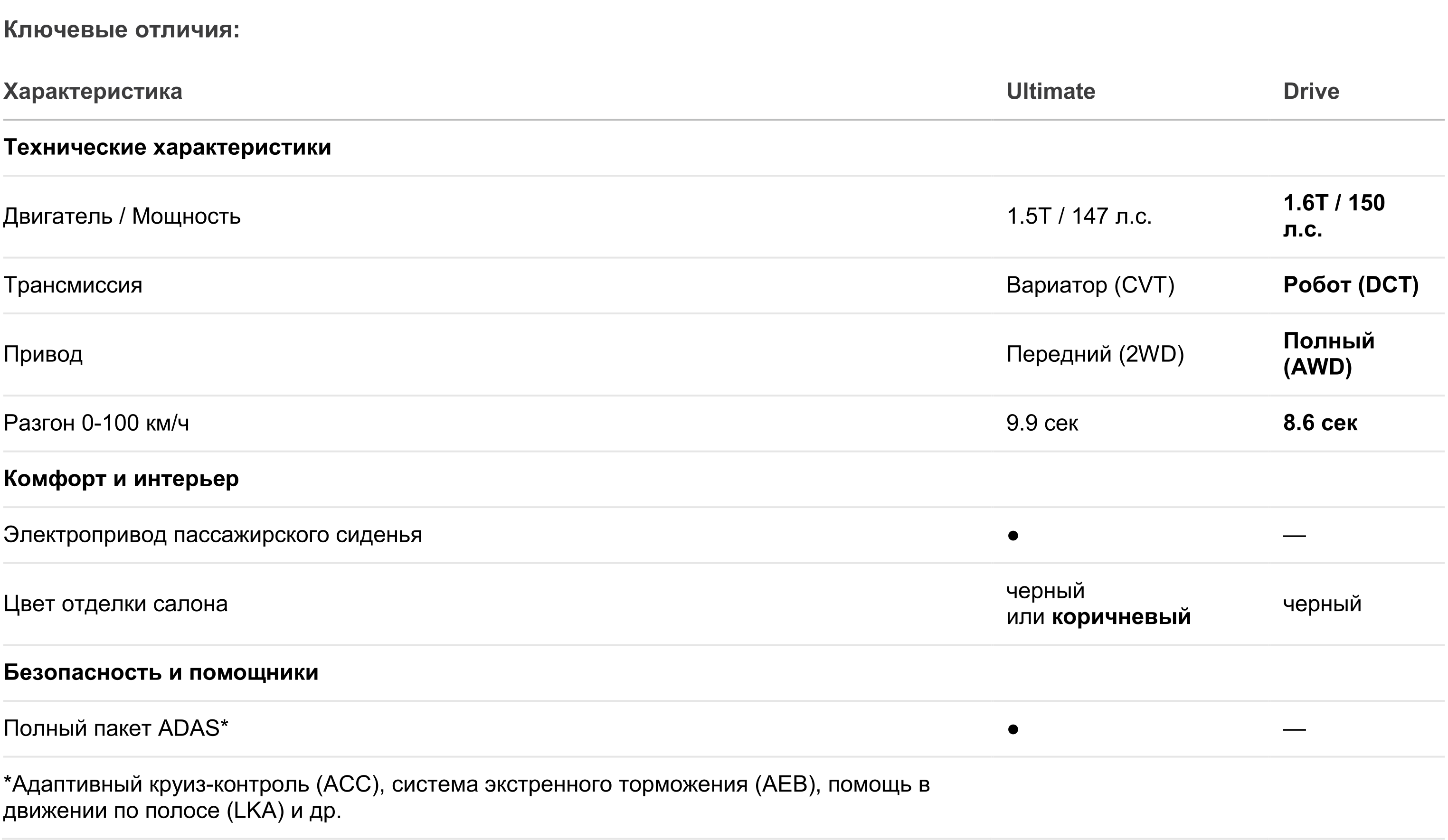
Task: Select the Drive column header
Action: click(x=1311, y=91)
